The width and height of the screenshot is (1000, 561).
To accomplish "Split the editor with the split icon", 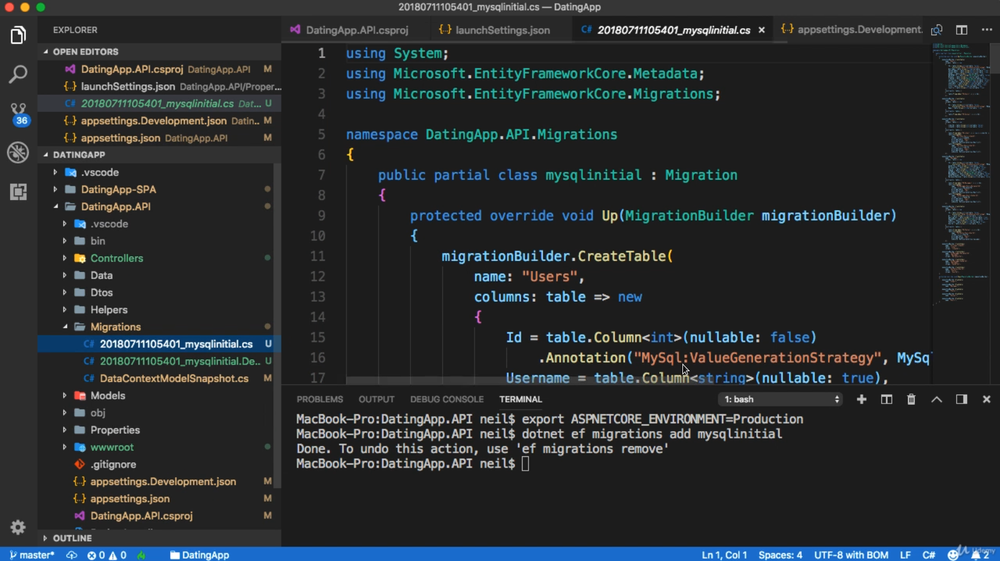I will click(x=962, y=30).
